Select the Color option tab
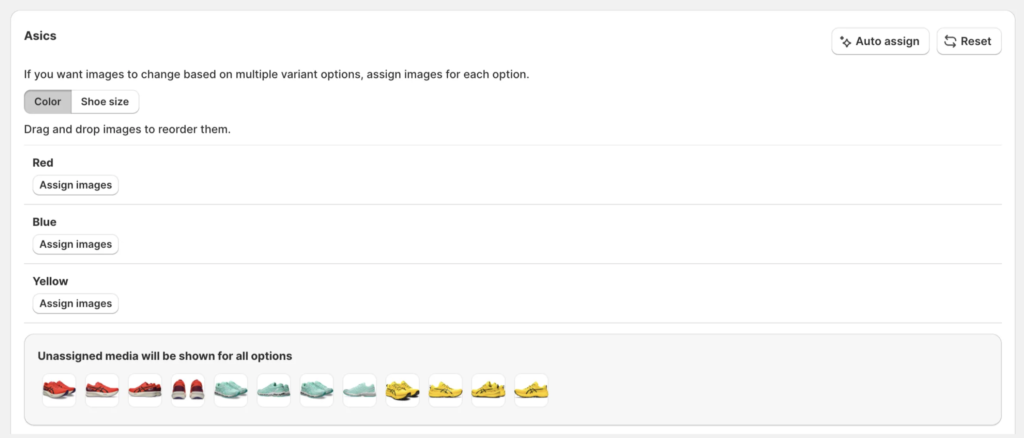1024x438 pixels. click(48, 101)
